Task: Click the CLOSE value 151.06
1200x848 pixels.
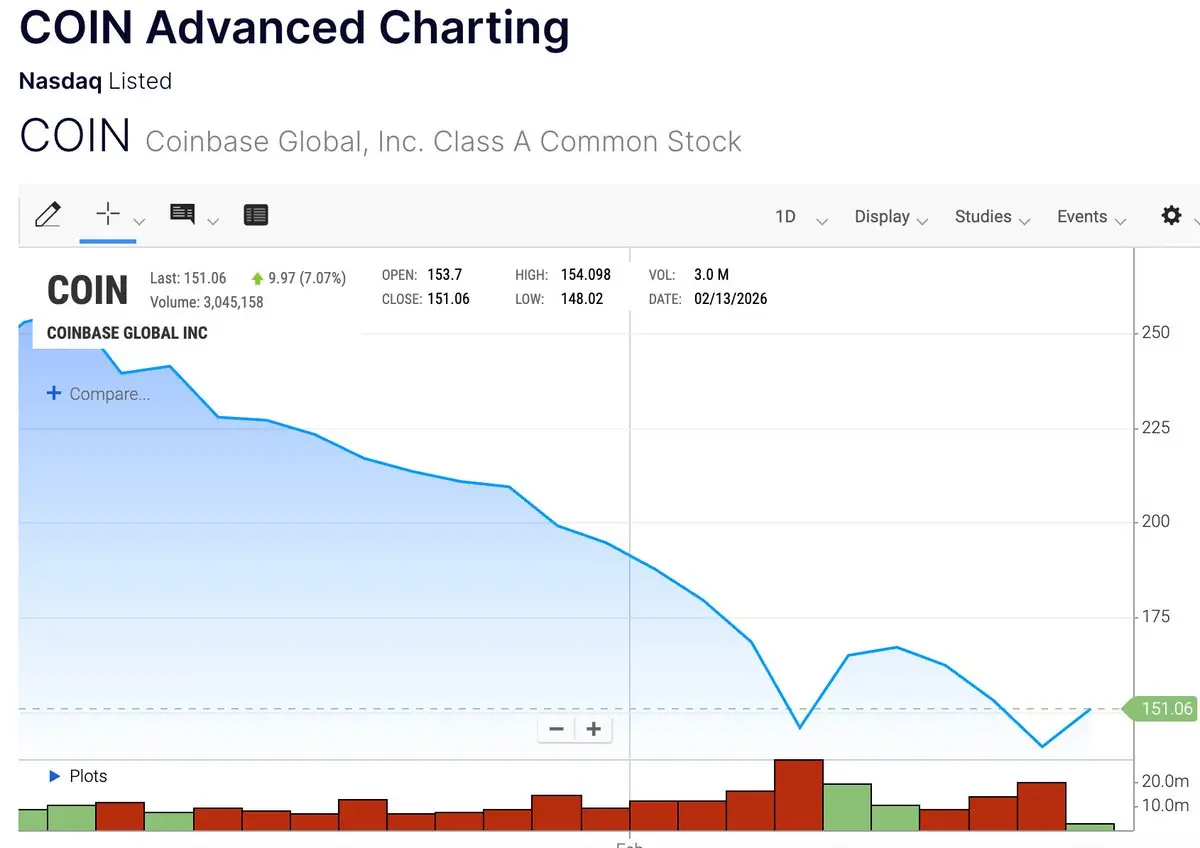Action: [448, 298]
